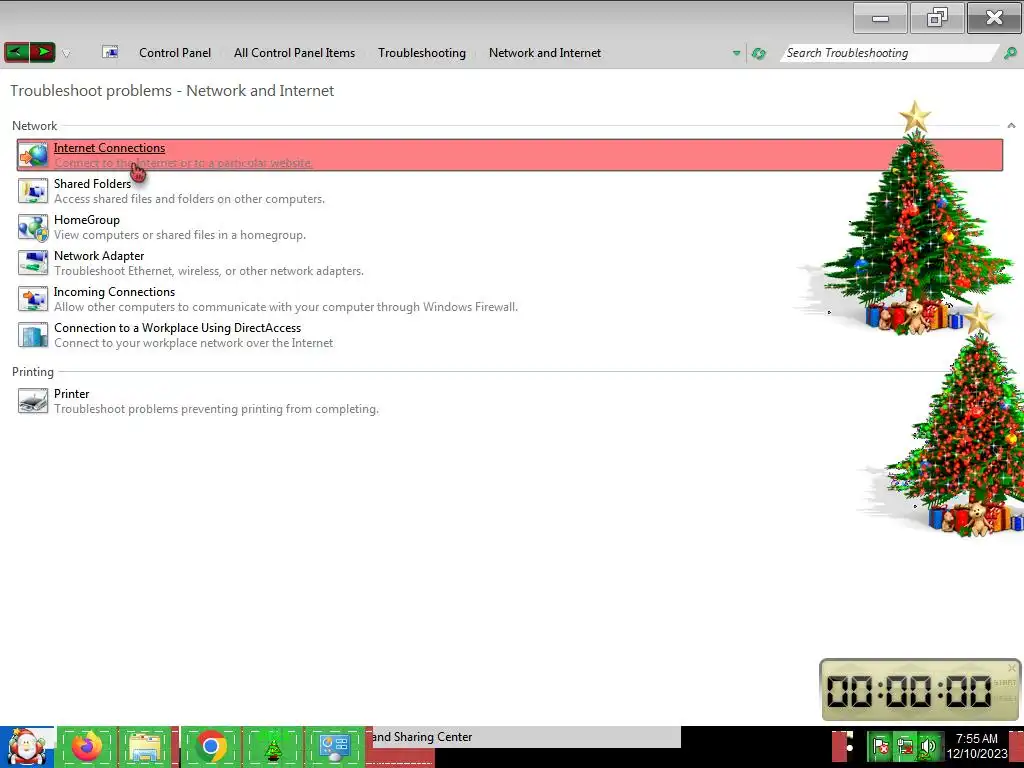This screenshot has width=1024, height=768.
Task: Open Firefox from the taskbar
Action: pos(87,746)
